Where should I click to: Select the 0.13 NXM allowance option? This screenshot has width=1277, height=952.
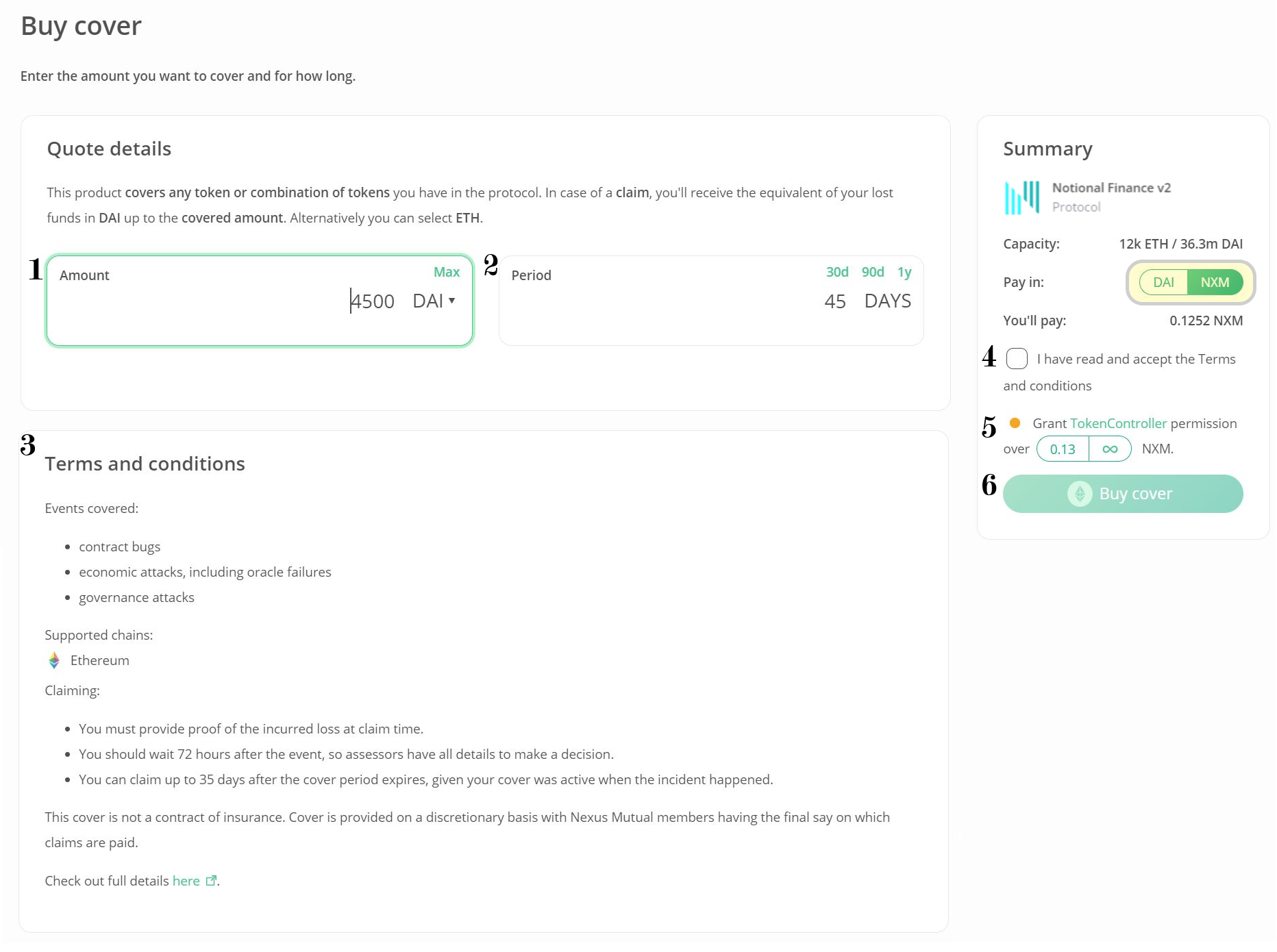click(1063, 449)
